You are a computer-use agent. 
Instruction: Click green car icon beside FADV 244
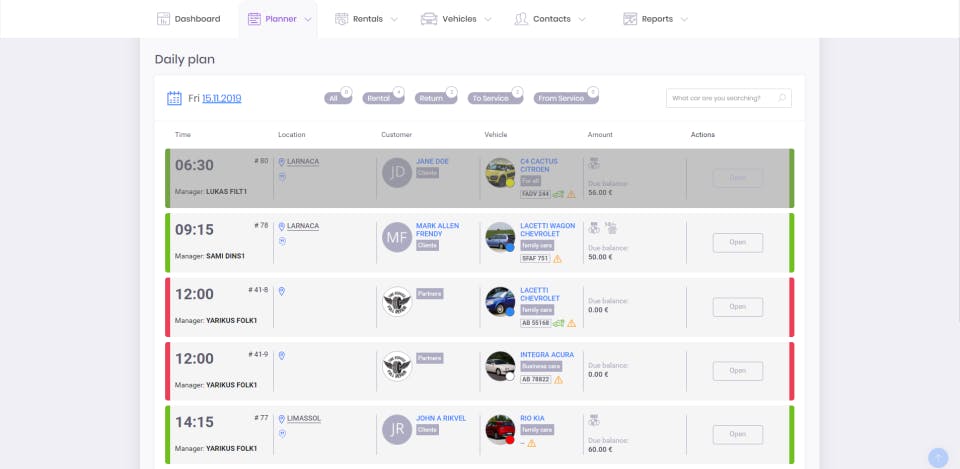558,194
